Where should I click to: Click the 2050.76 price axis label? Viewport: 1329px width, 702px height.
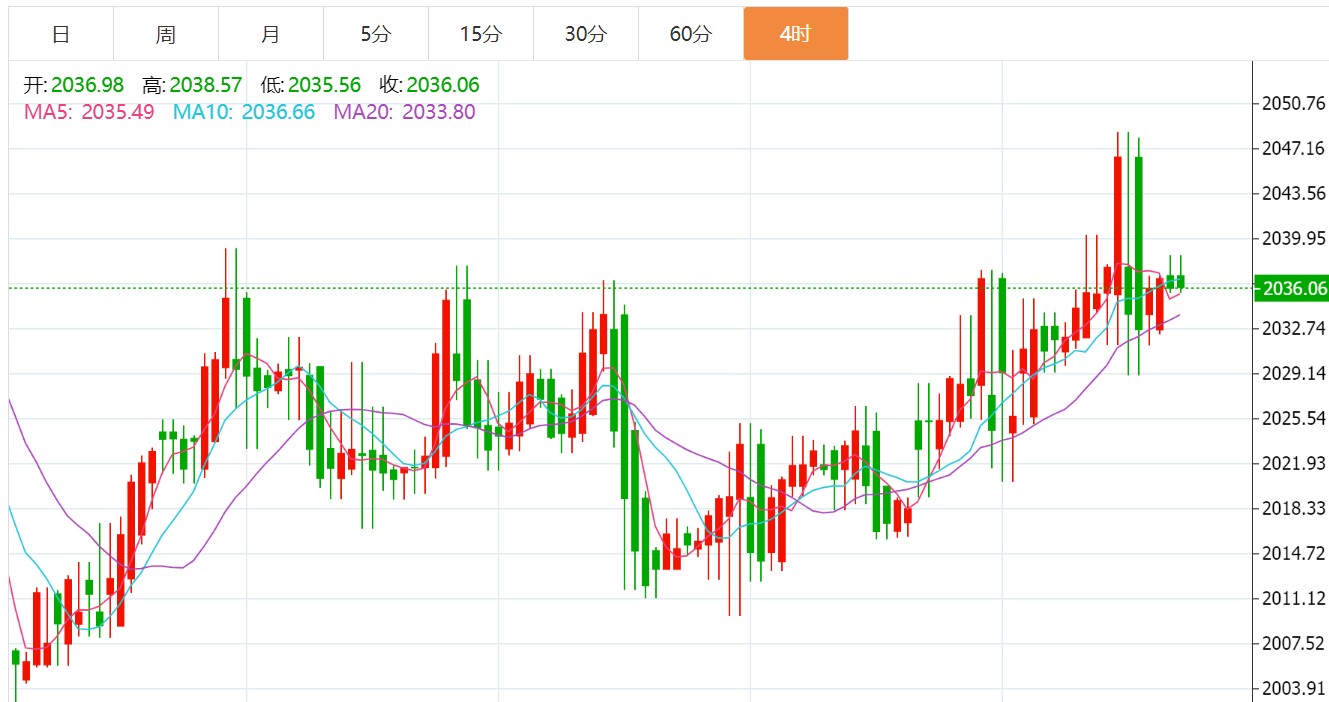(1294, 104)
